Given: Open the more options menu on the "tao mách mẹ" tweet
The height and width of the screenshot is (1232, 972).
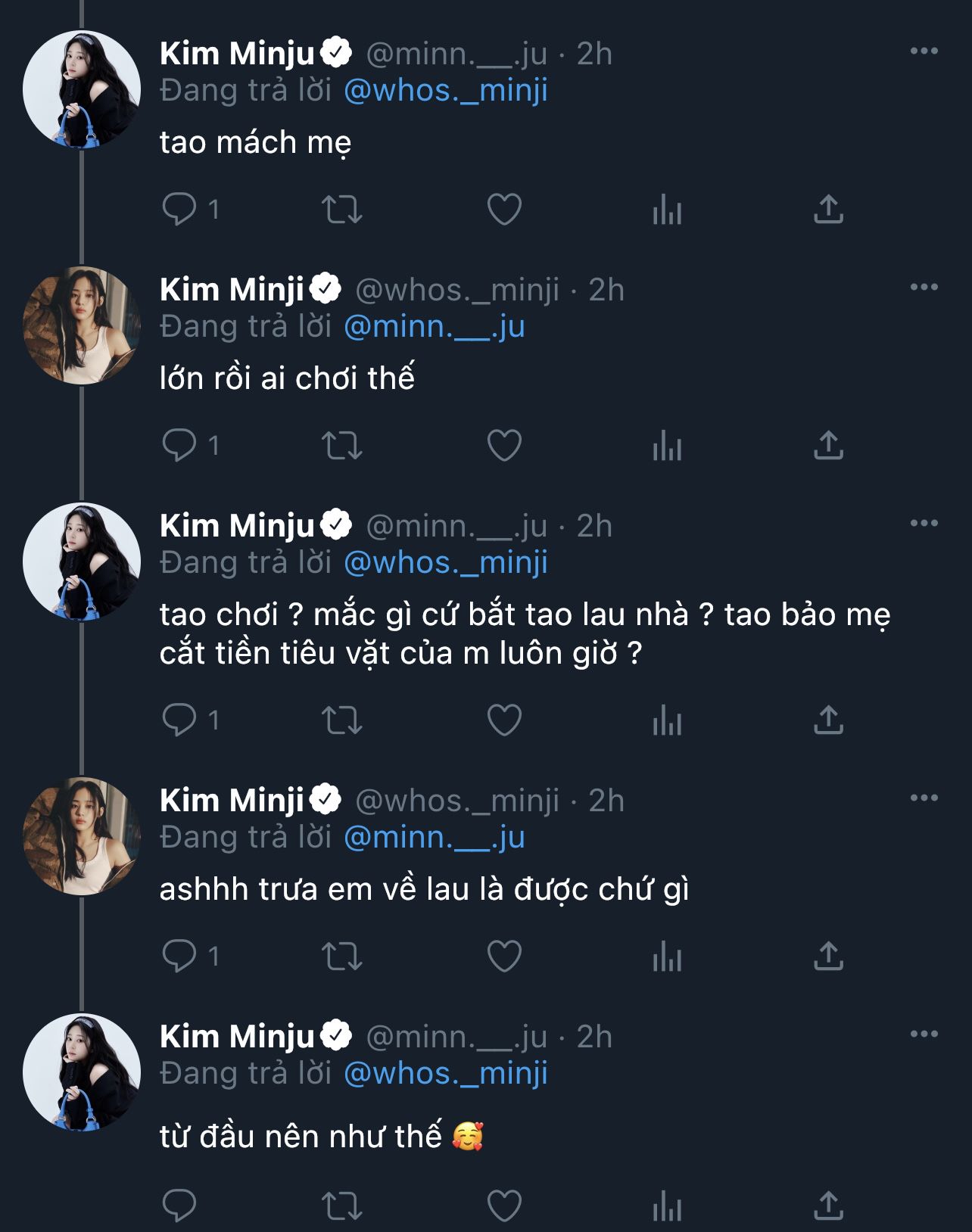Looking at the screenshot, I should click(924, 51).
